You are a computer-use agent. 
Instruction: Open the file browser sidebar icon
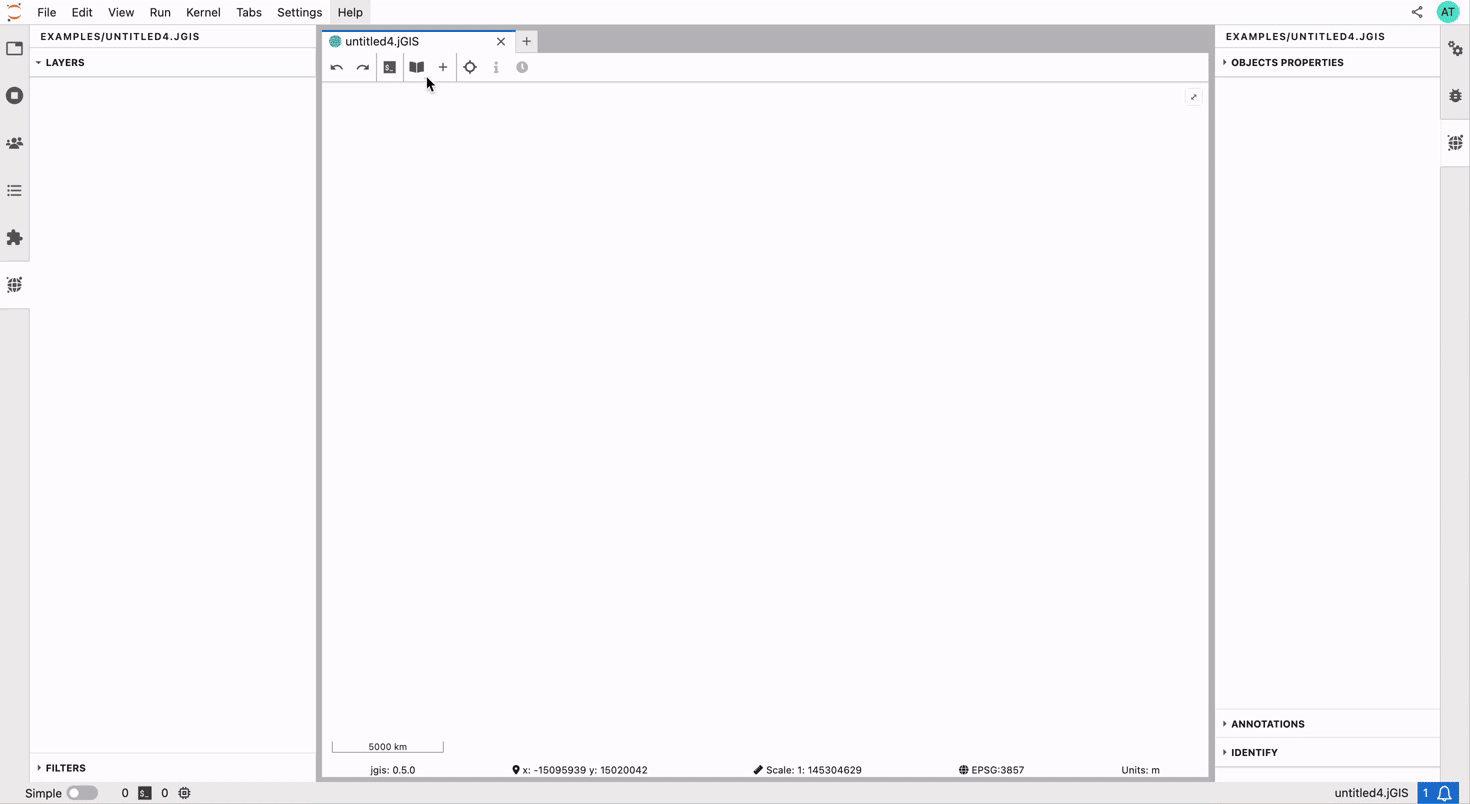pyautogui.click(x=14, y=49)
